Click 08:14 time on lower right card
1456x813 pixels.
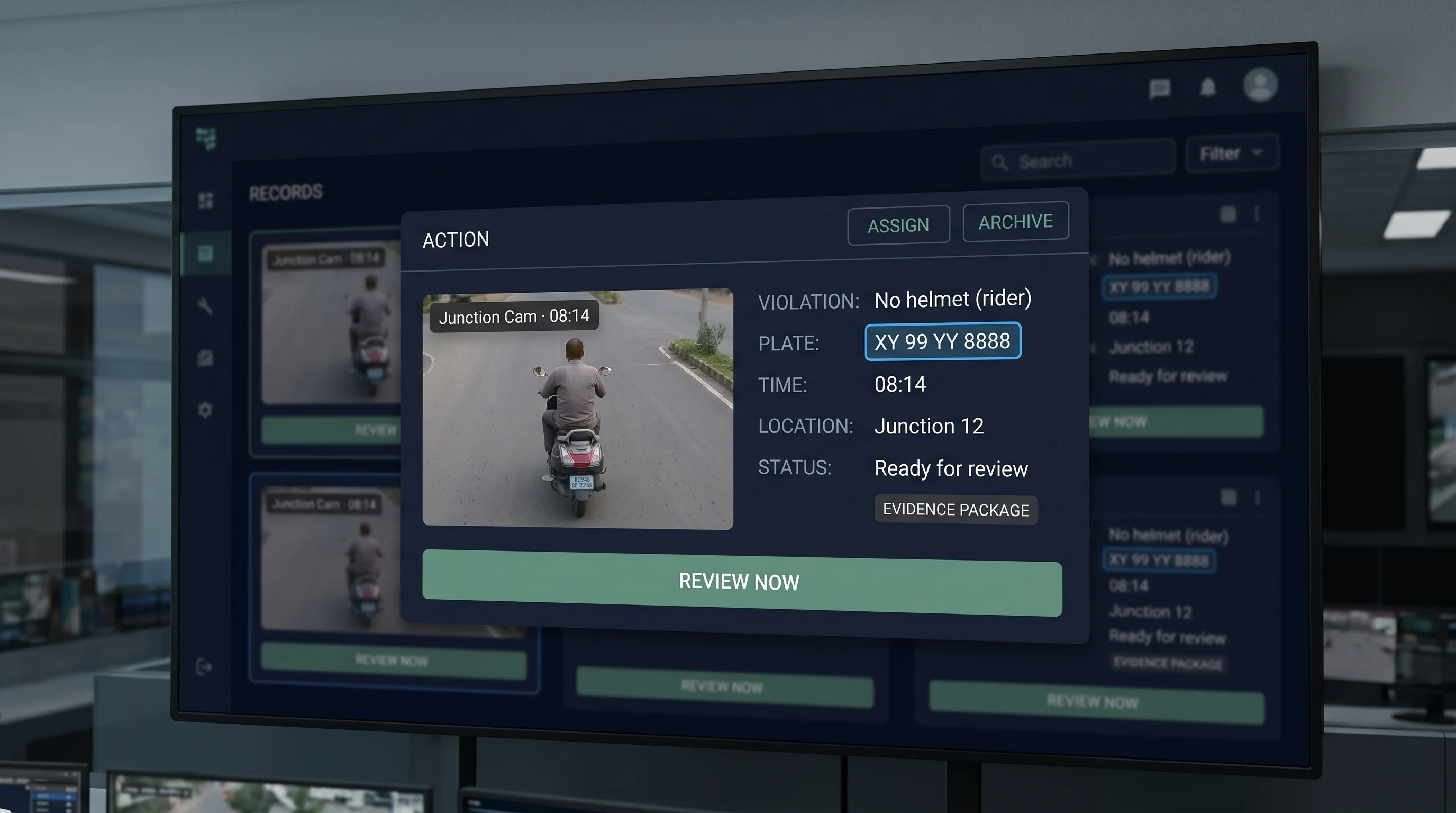[1128, 585]
